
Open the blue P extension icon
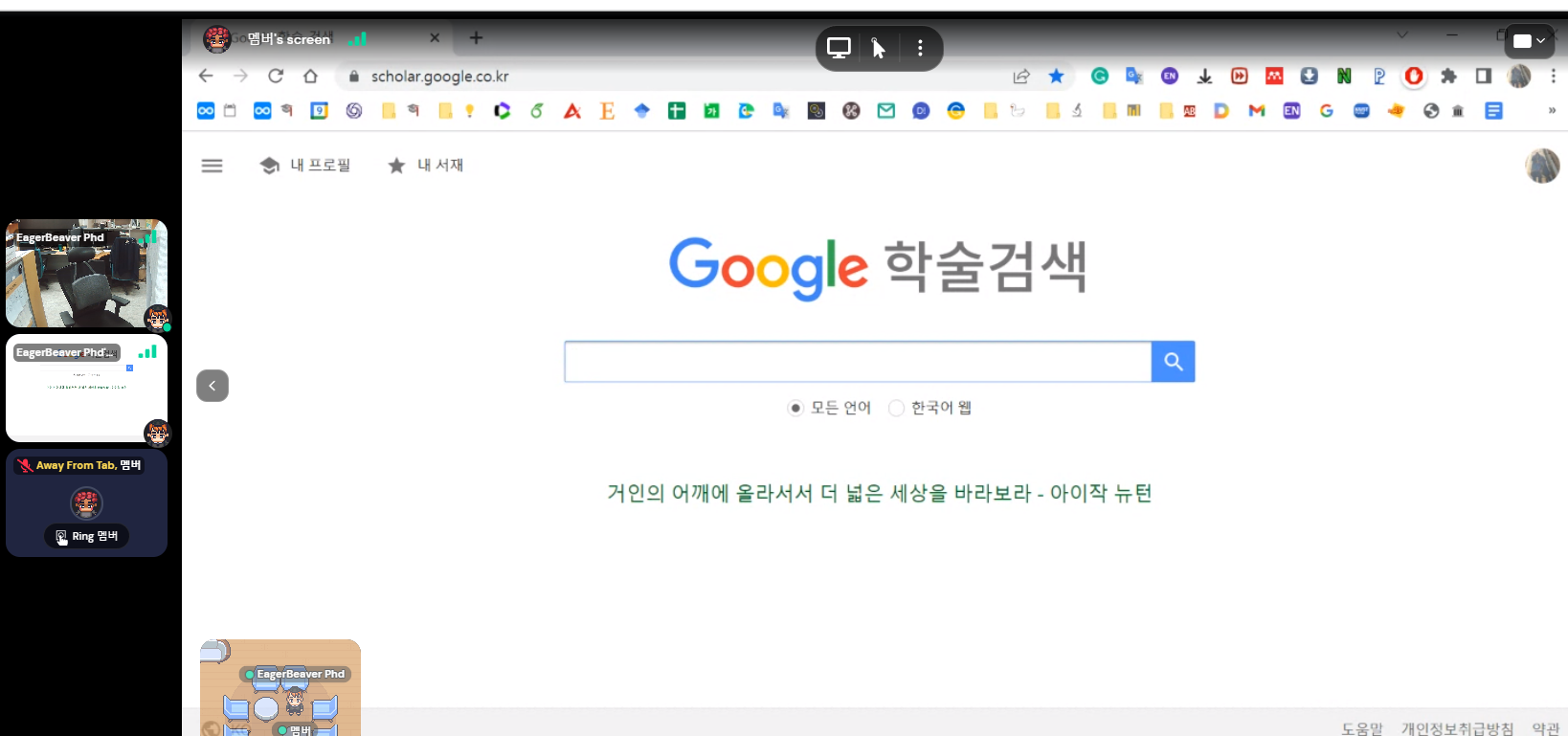(x=1378, y=76)
